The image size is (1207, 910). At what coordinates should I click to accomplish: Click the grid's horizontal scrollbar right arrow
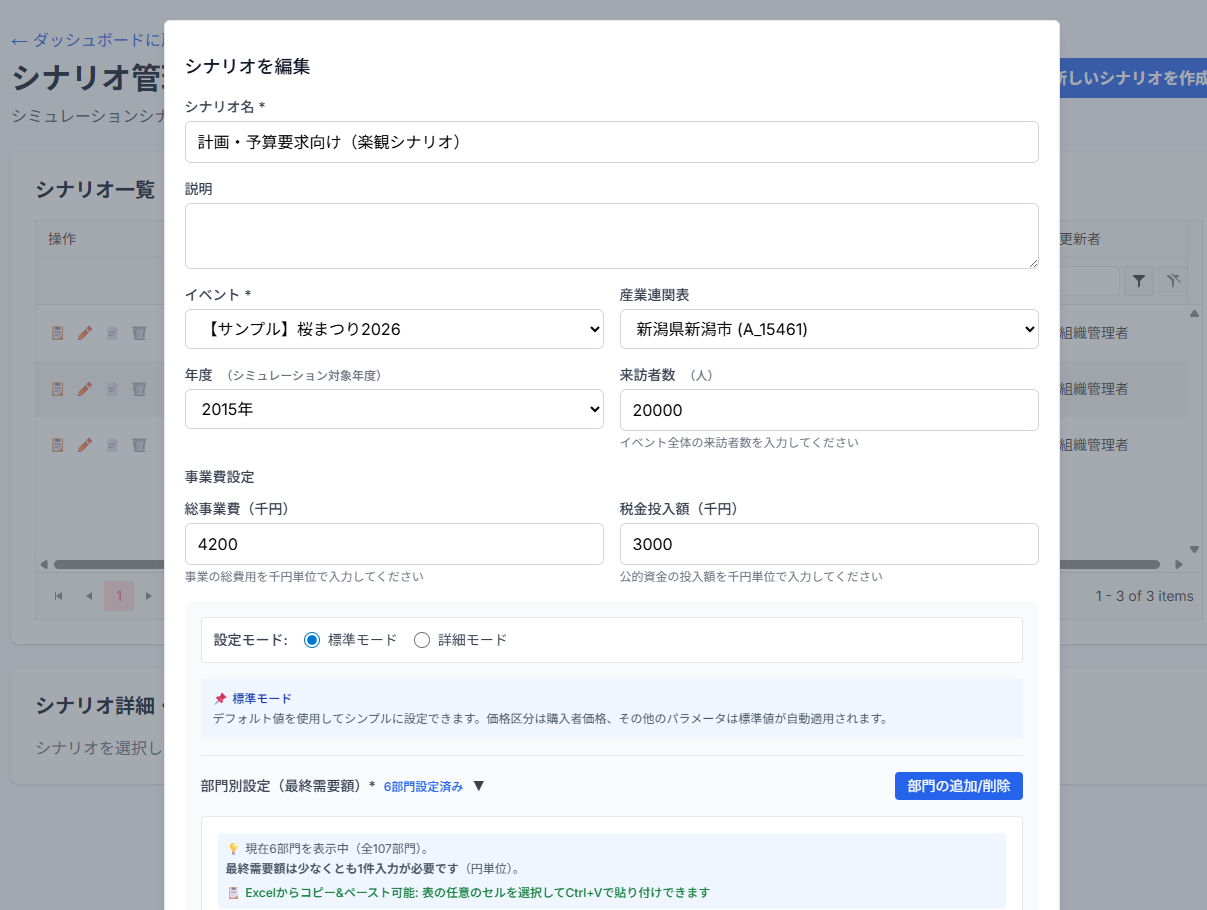pos(1179,564)
